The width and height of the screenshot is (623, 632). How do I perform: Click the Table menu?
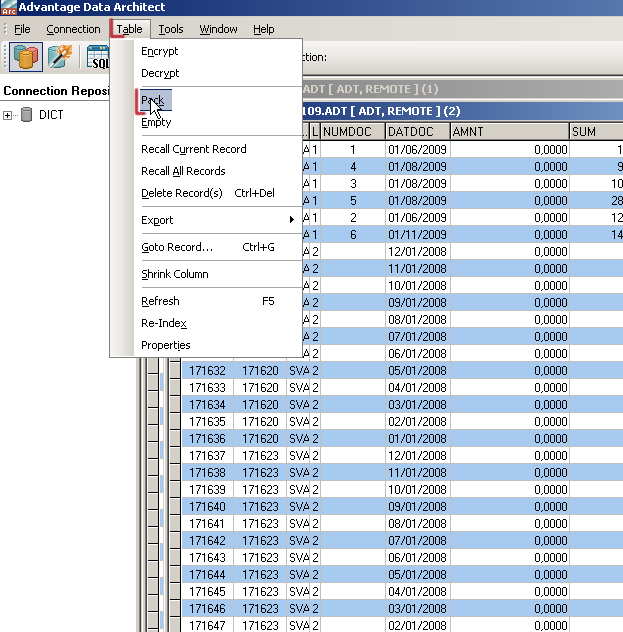[x=129, y=29]
